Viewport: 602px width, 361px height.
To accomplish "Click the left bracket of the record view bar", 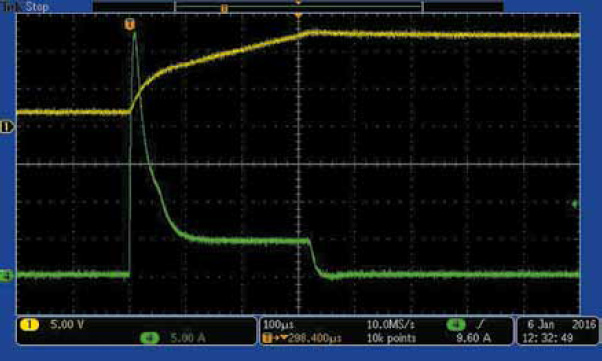I will point(175,7).
